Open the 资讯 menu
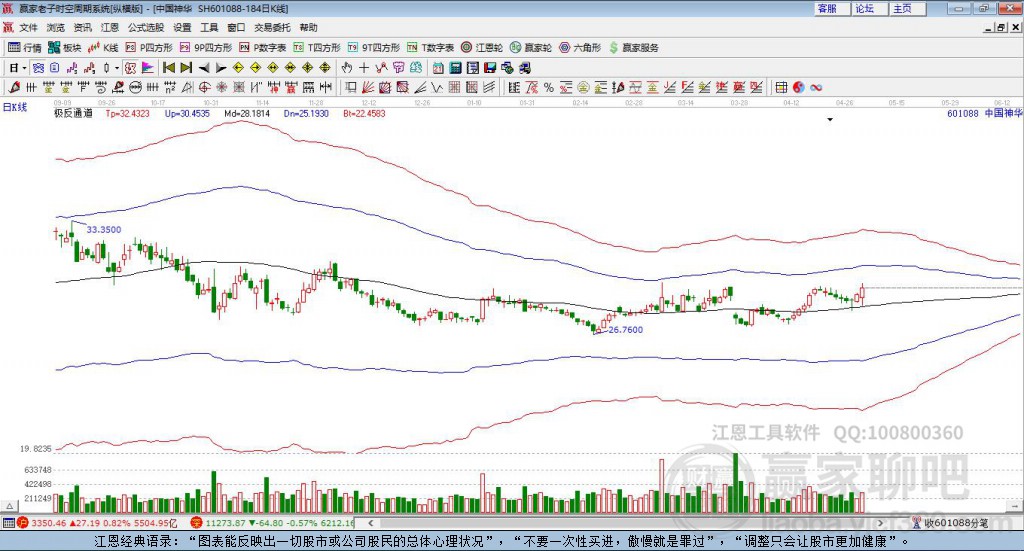Viewport: 1024px width, 551px height. (82, 27)
